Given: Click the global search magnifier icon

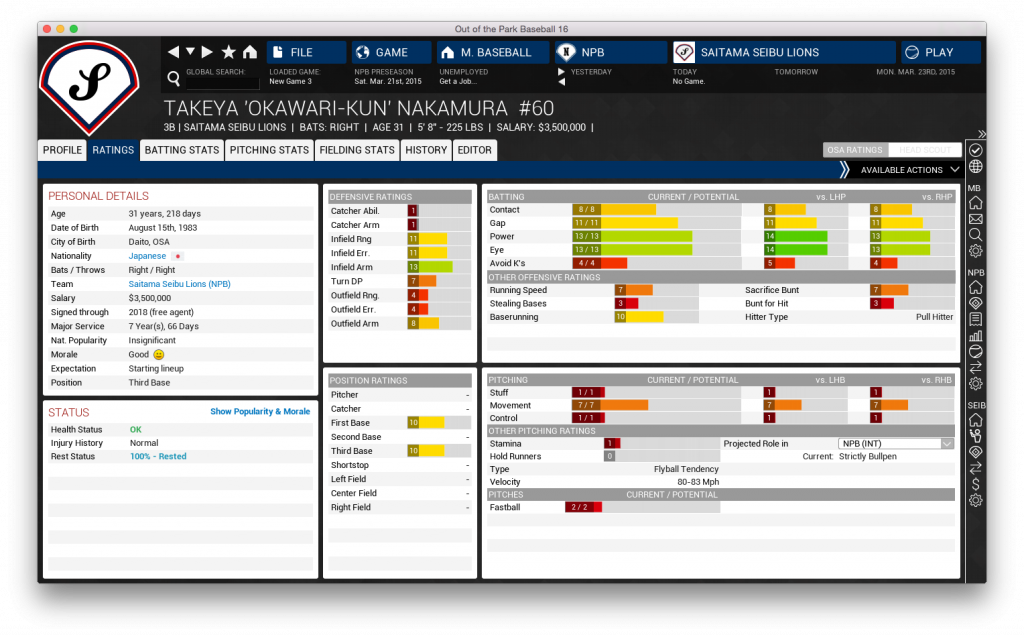Looking at the screenshot, I should 174,78.
